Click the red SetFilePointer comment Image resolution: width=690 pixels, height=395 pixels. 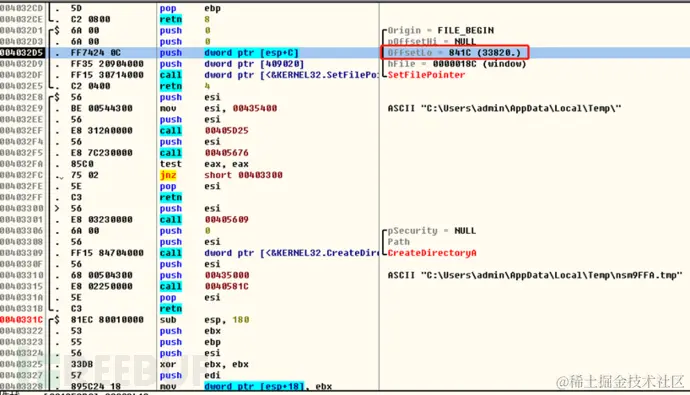click(426, 75)
